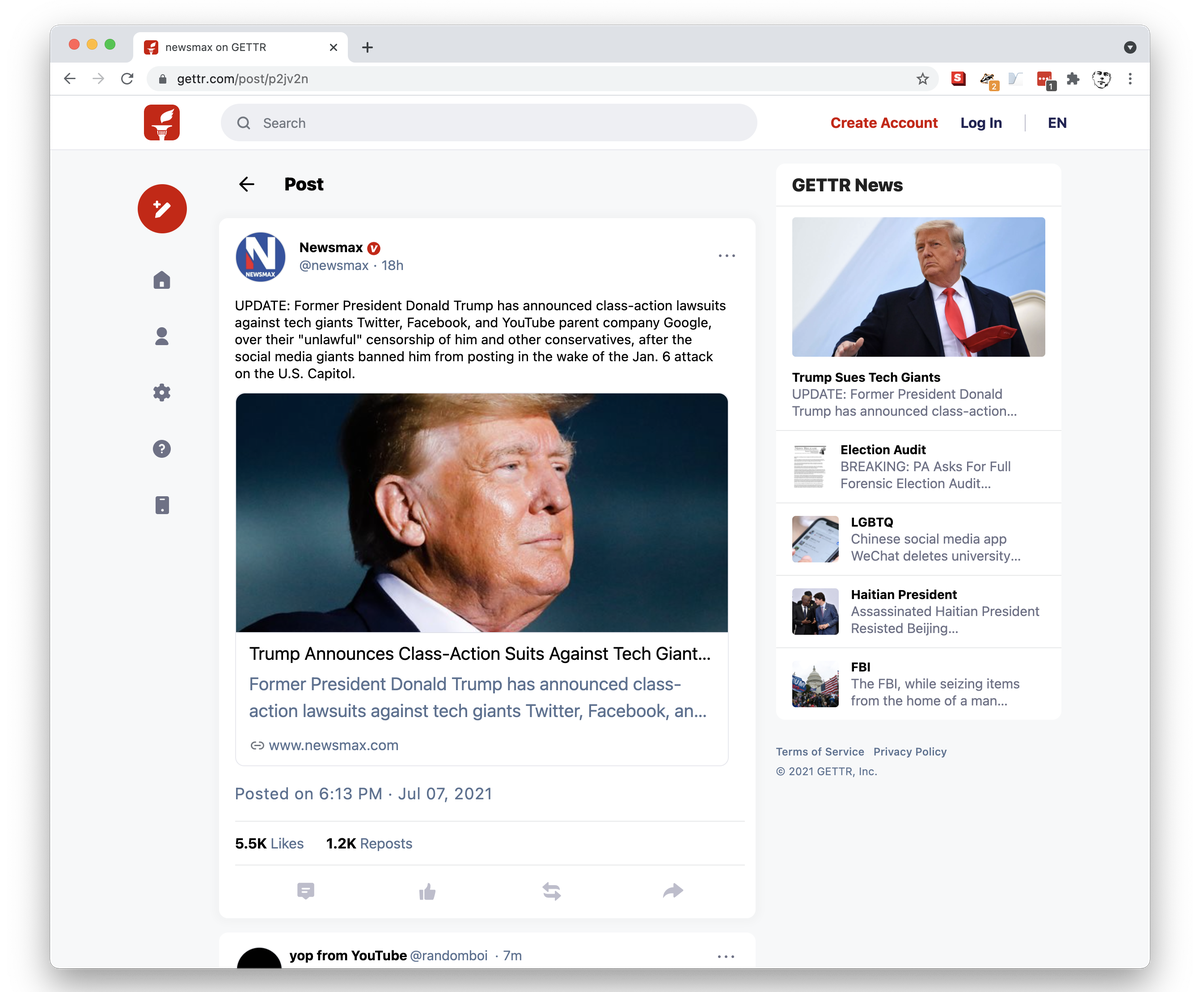Click the browser back arrow
1200x992 pixels.
point(69,78)
